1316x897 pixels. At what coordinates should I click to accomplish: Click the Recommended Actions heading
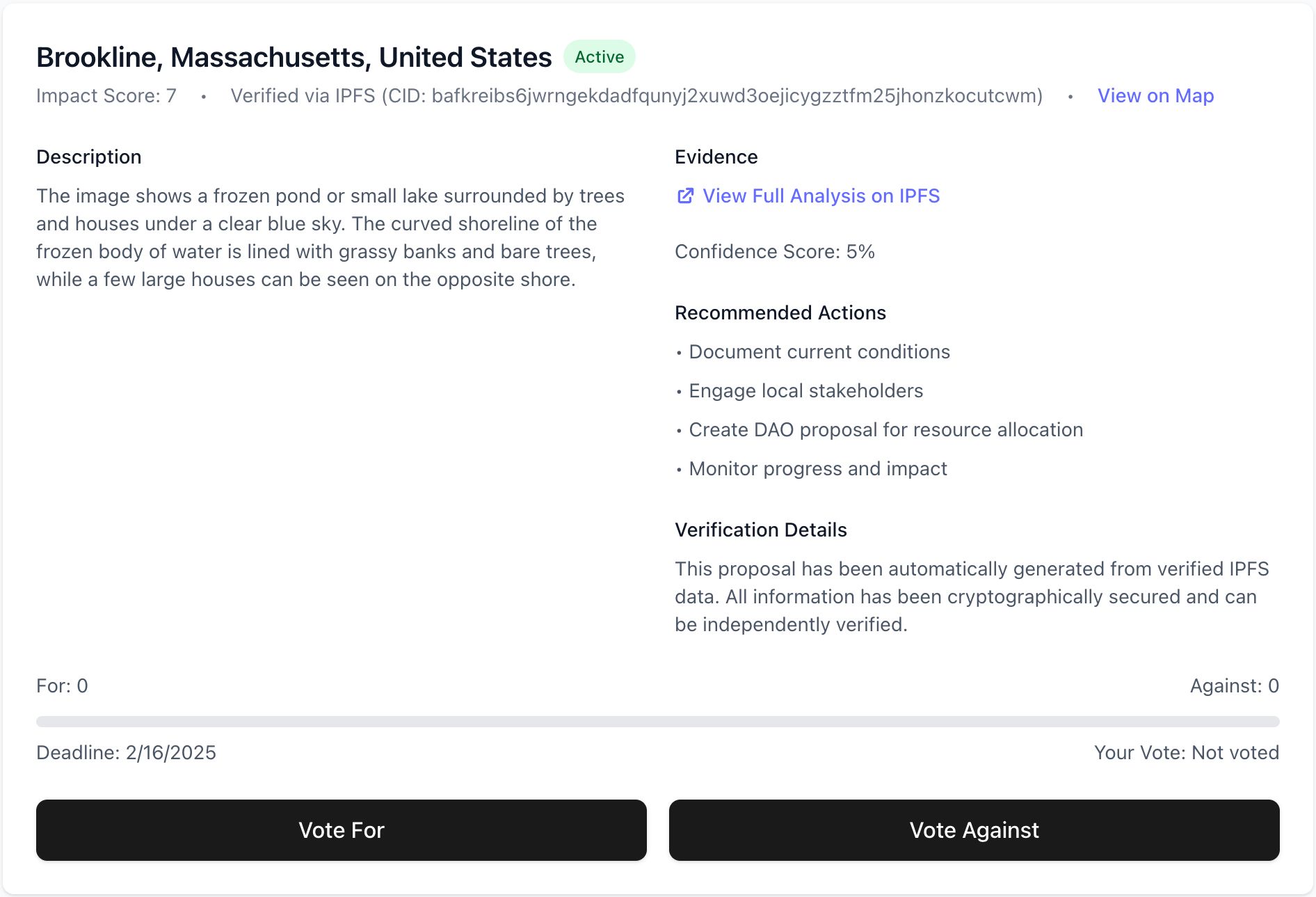click(x=780, y=313)
